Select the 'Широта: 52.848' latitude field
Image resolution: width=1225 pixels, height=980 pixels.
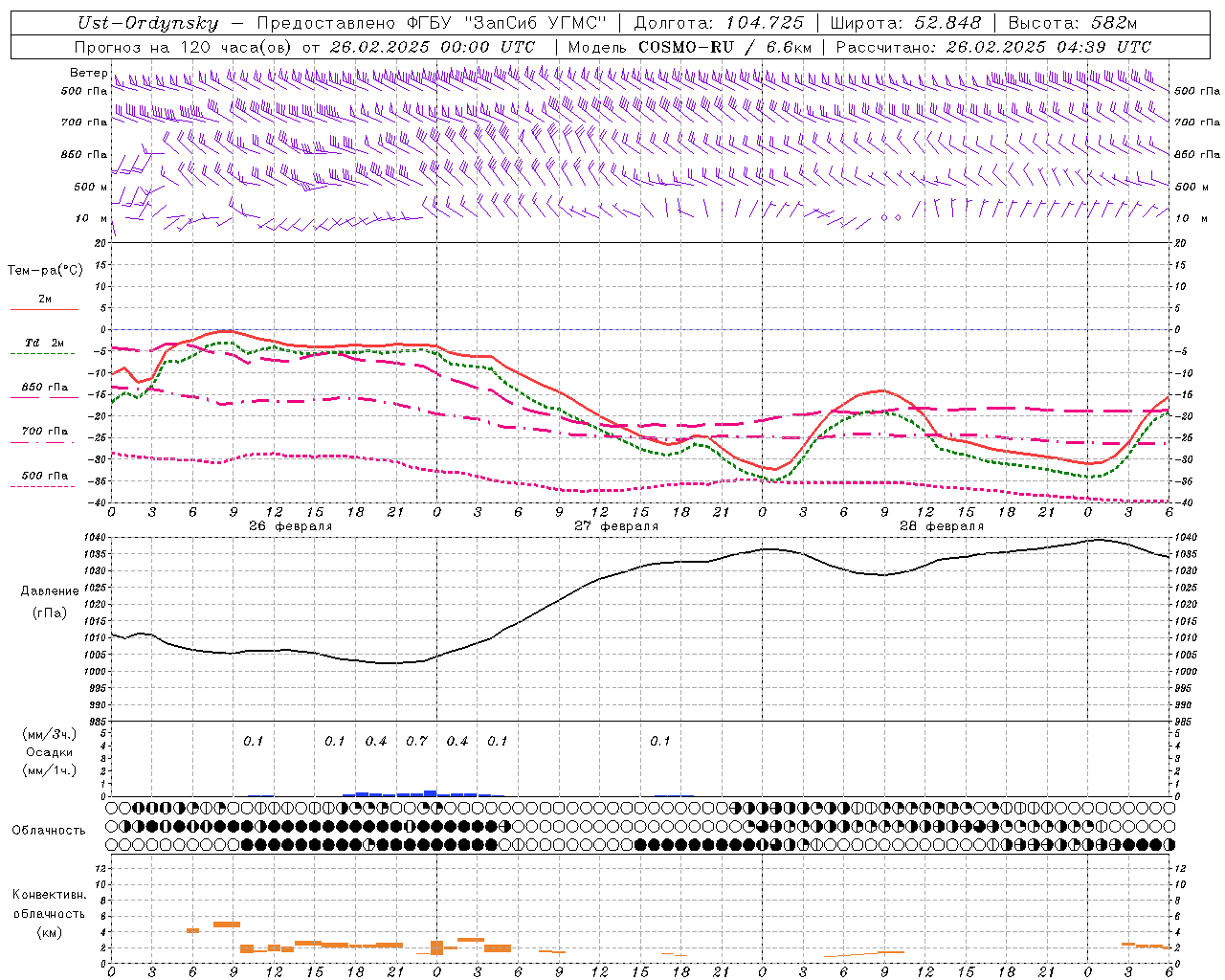coord(905,23)
